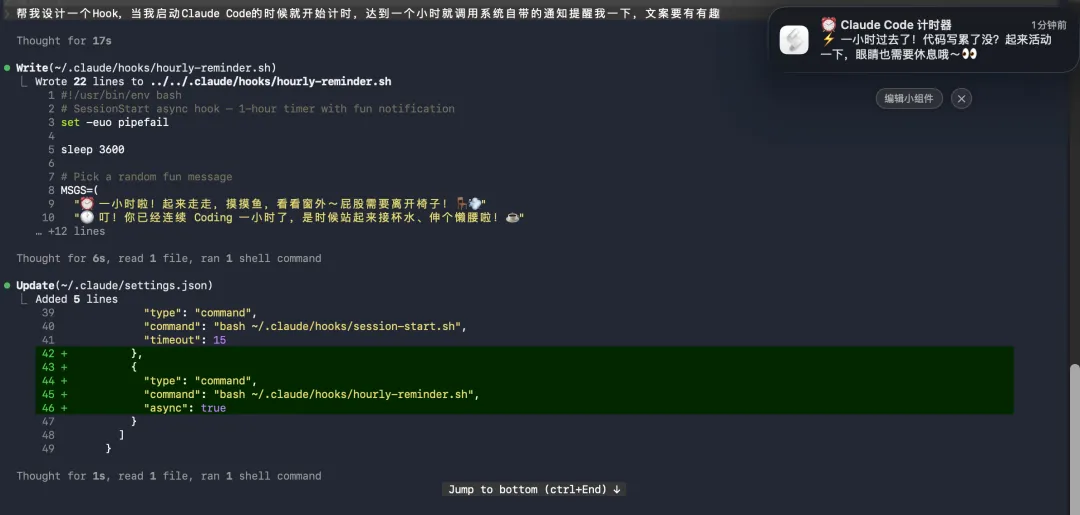Click line 40 session-start.sh command string
Viewport: 1080px width, 515px height.
point(305,326)
